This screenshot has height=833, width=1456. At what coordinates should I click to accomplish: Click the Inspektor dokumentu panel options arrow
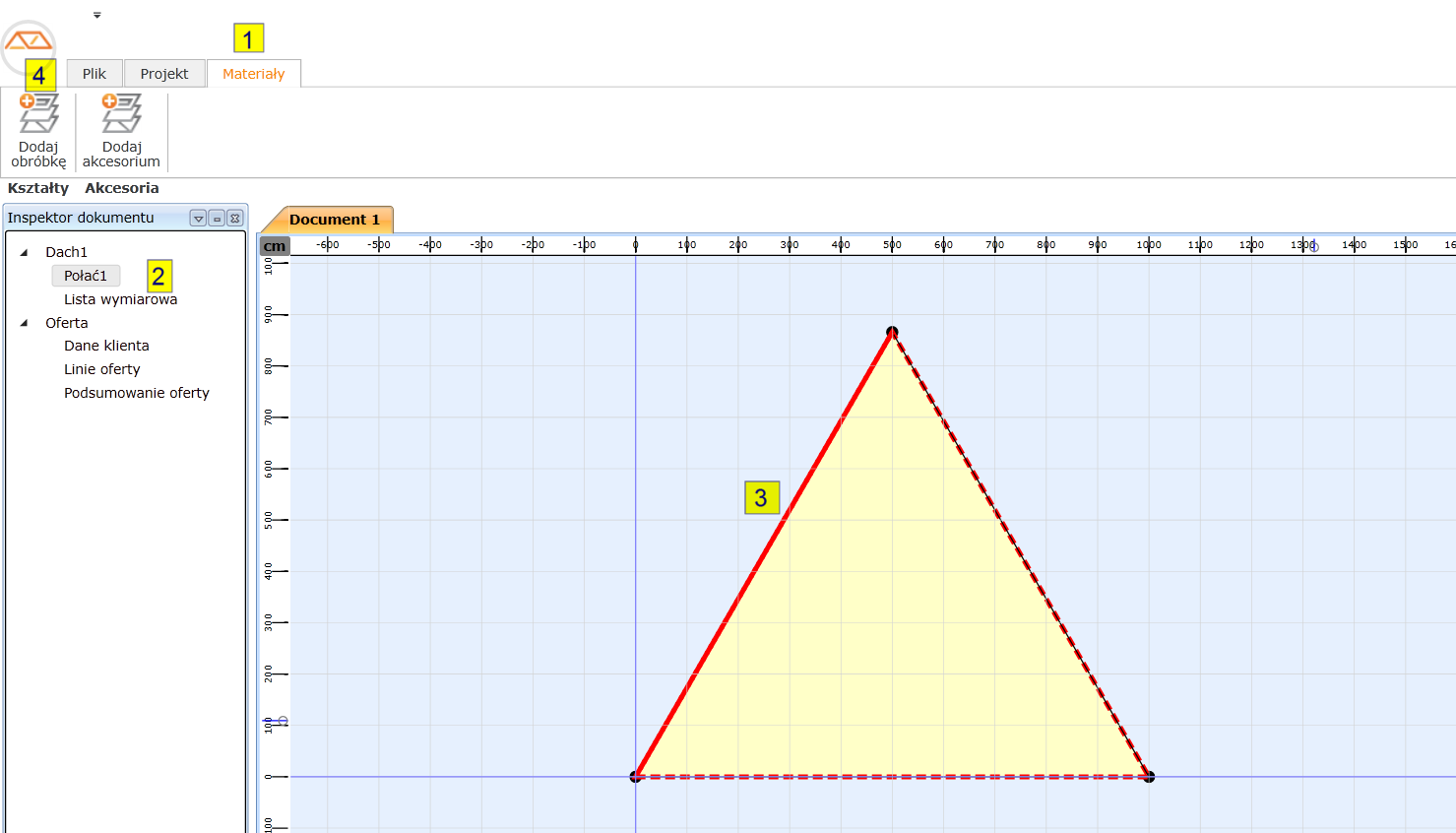pyautogui.click(x=198, y=219)
